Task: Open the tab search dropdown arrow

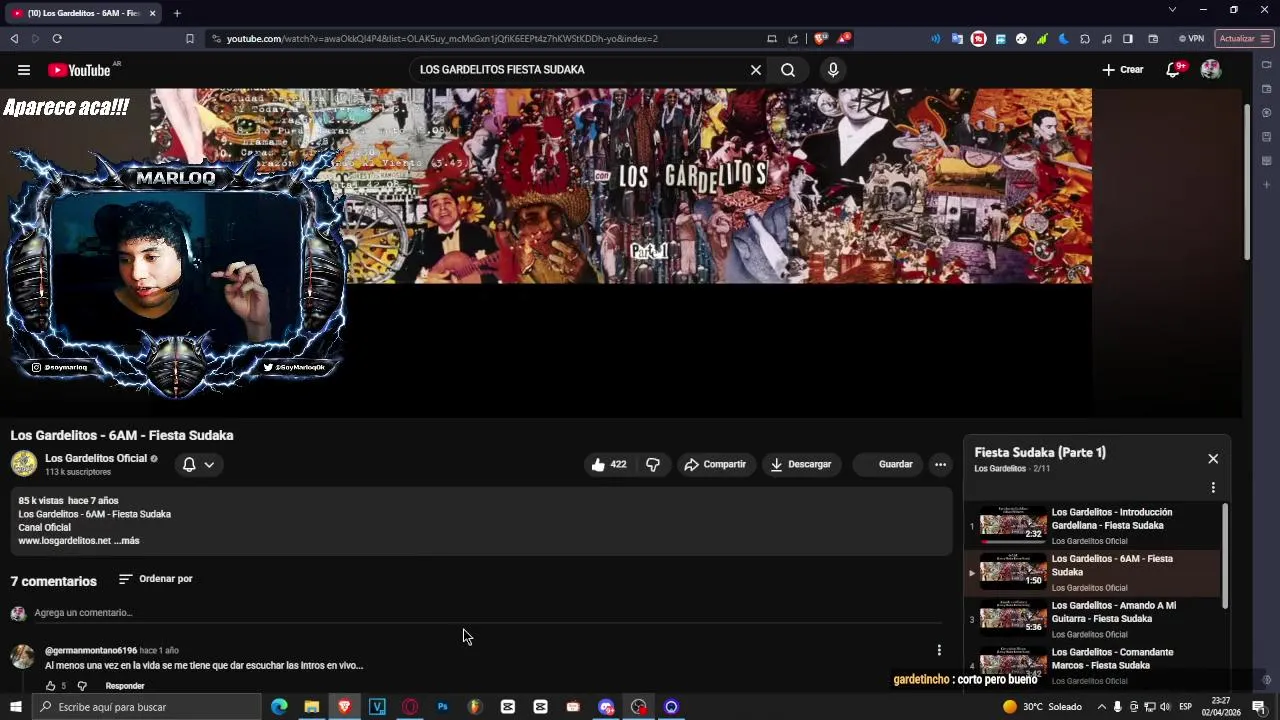Action: click(1172, 10)
